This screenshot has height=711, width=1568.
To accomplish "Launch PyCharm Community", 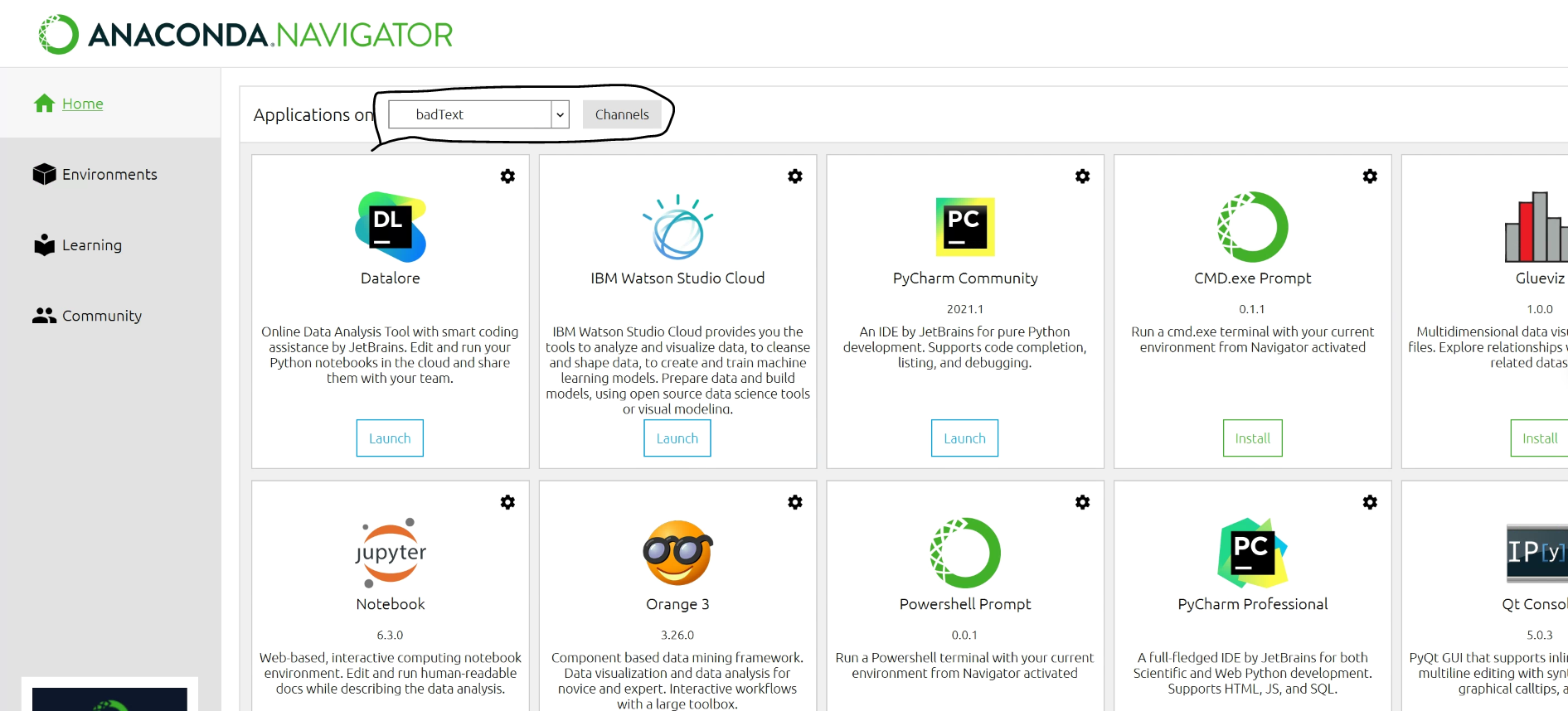I will pos(964,438).
